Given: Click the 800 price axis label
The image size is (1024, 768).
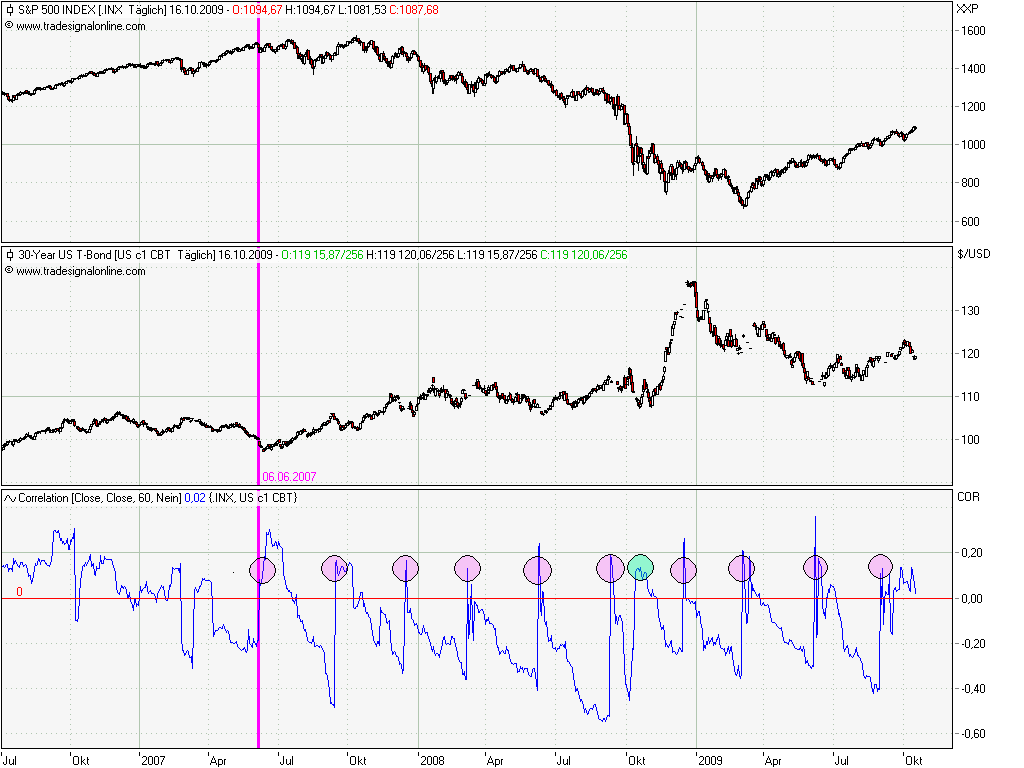Looking at the screenshot, I should click(970, 183).
